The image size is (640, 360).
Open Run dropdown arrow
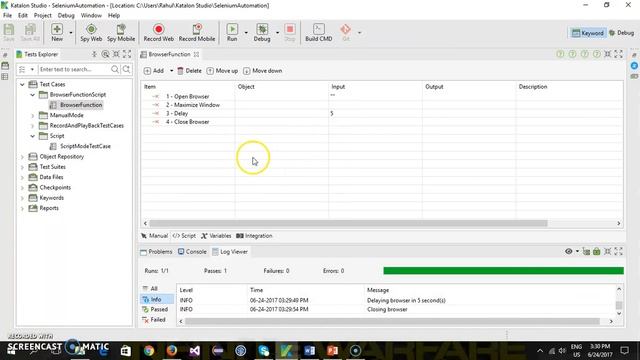pos(246,33)
